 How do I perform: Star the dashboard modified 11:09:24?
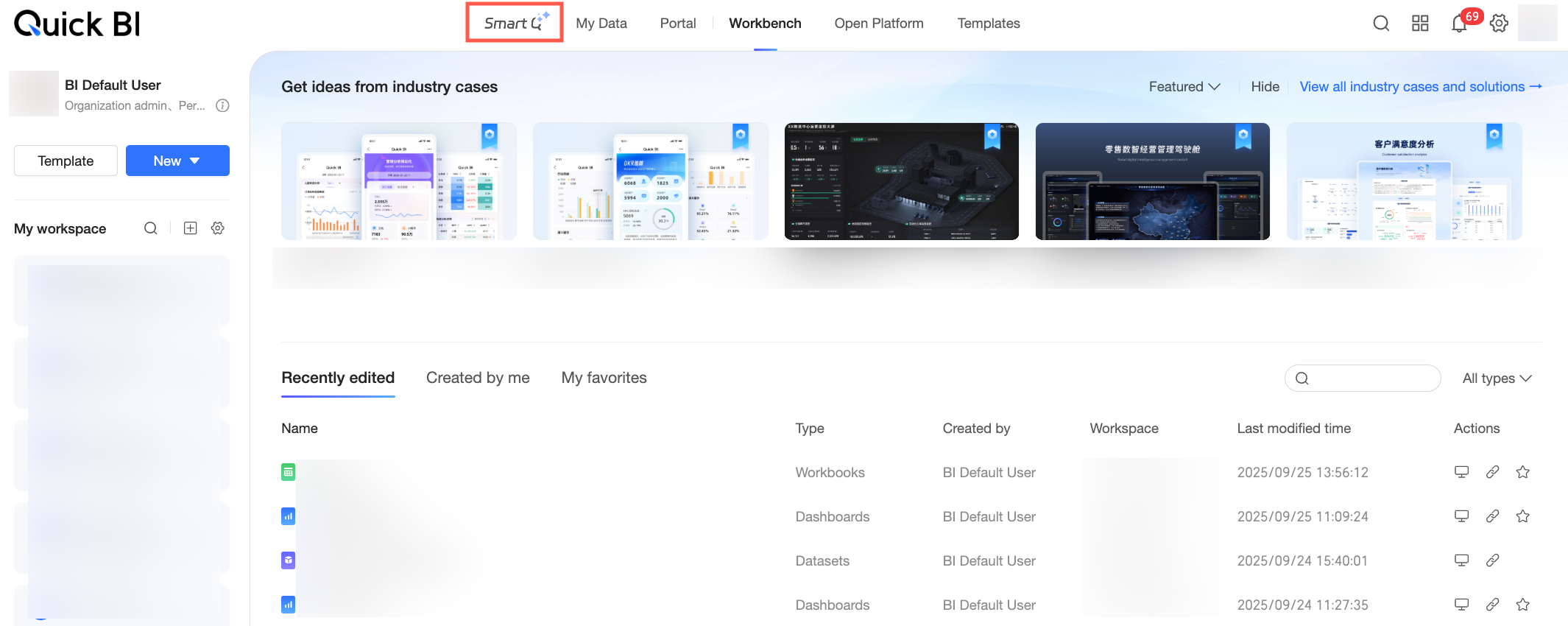(x=1523, y=516)
